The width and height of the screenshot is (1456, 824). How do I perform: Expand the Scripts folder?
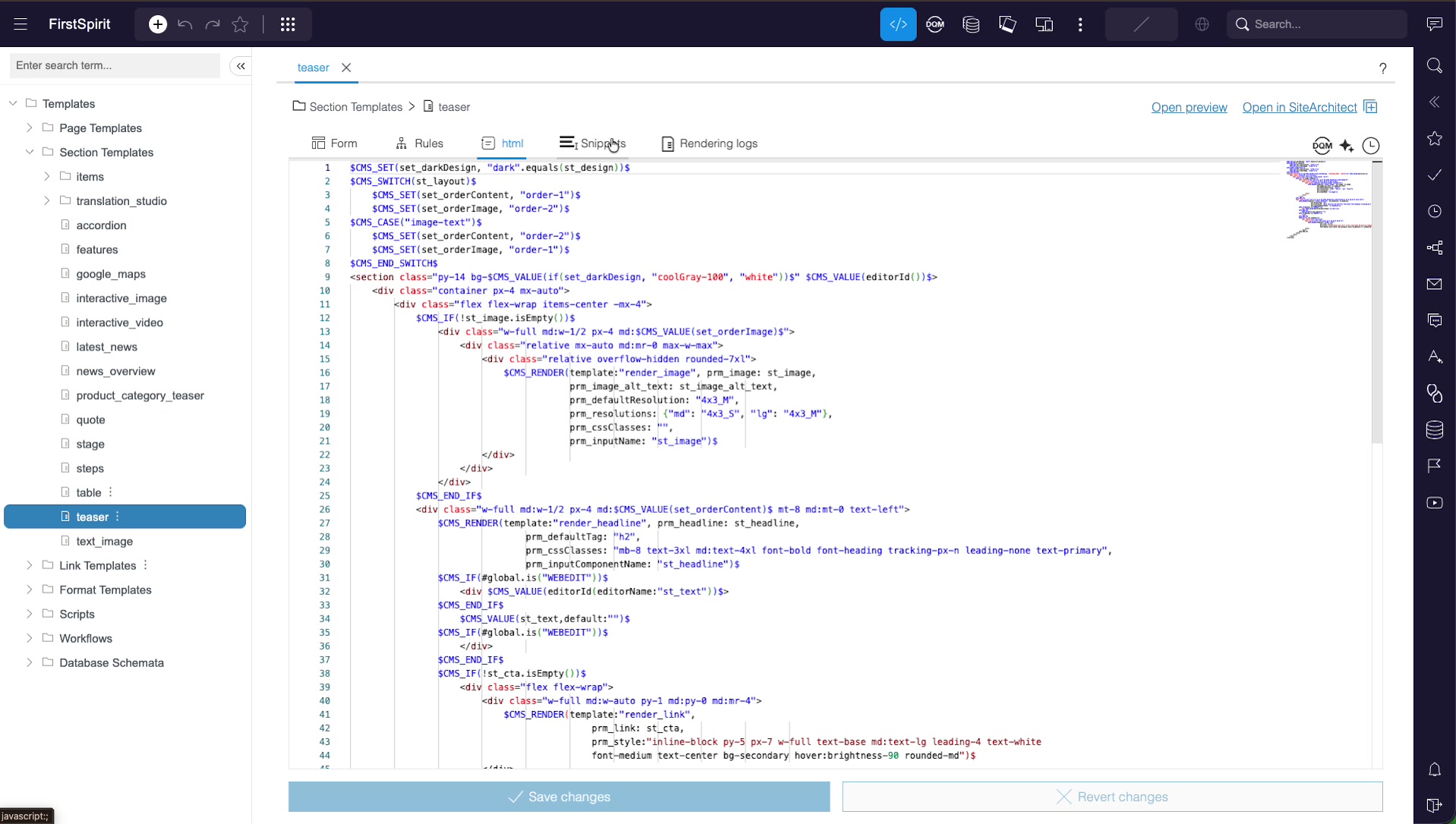coord(30,614)
